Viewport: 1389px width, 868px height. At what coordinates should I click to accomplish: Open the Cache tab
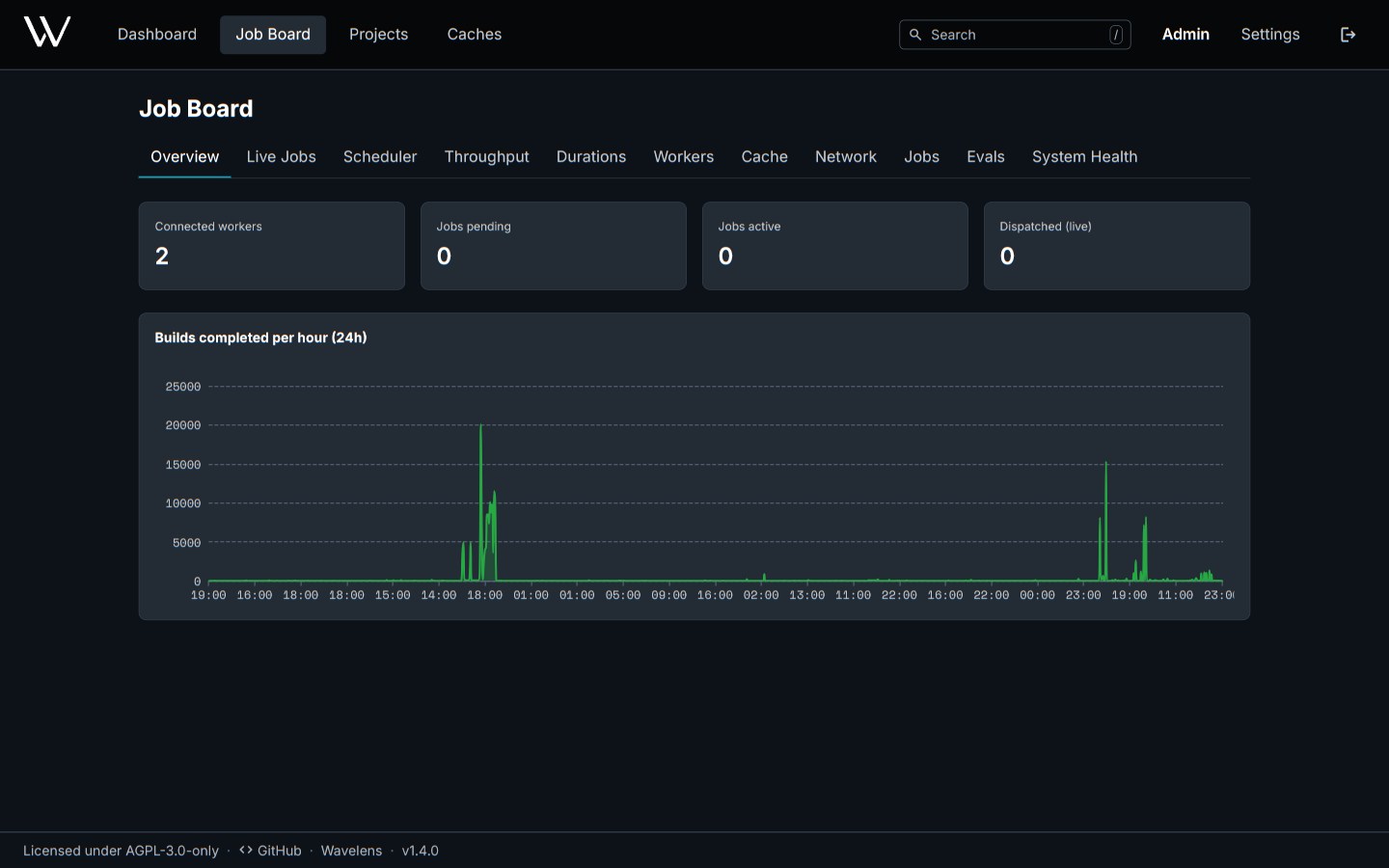pos(765,157)
